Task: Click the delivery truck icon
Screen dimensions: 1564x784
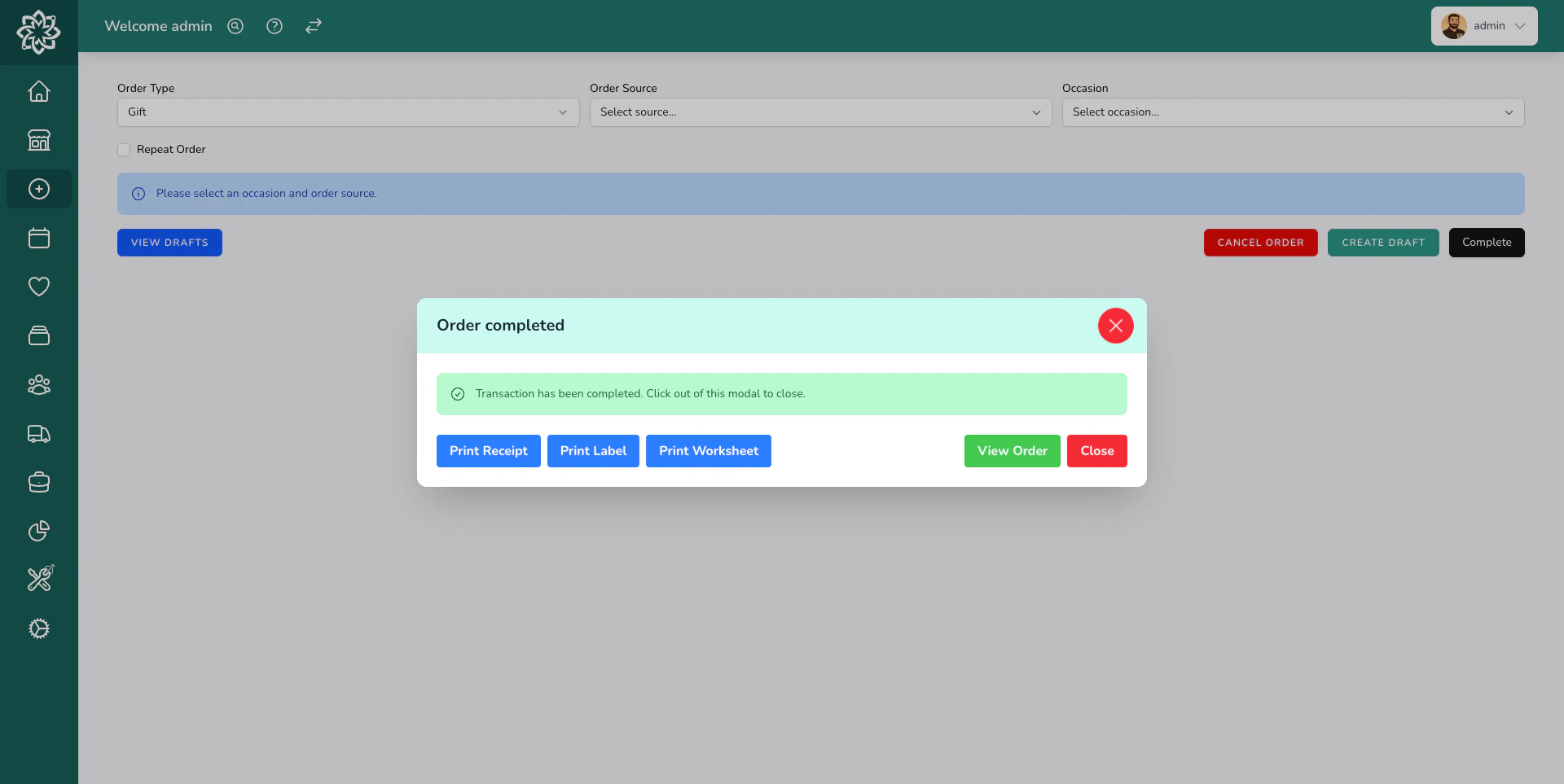Action: tap(38, 434)
